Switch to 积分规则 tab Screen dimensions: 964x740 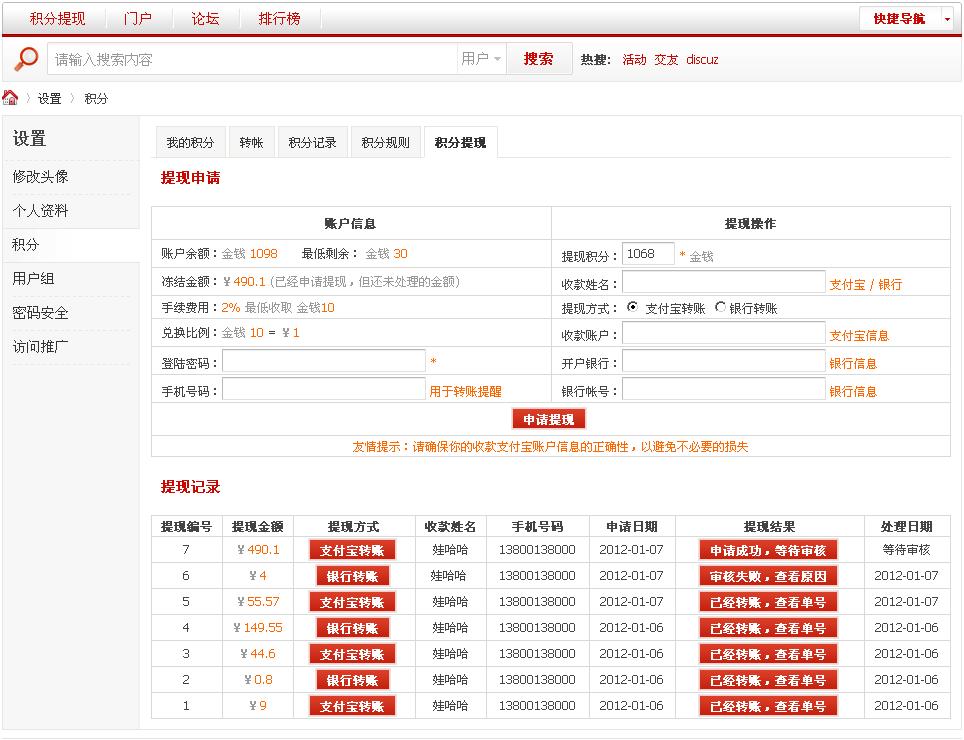pos(386,143)
